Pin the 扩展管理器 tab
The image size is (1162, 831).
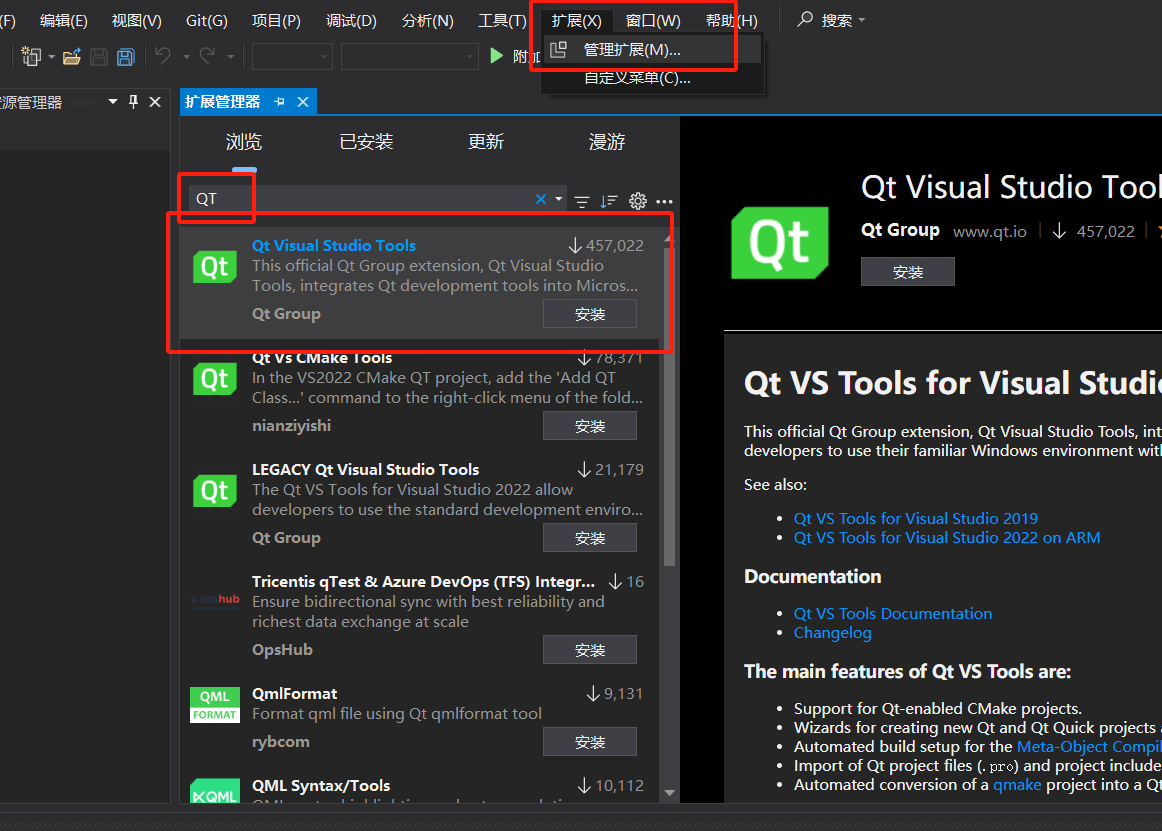pyautogui.click(x=279, y=102)
